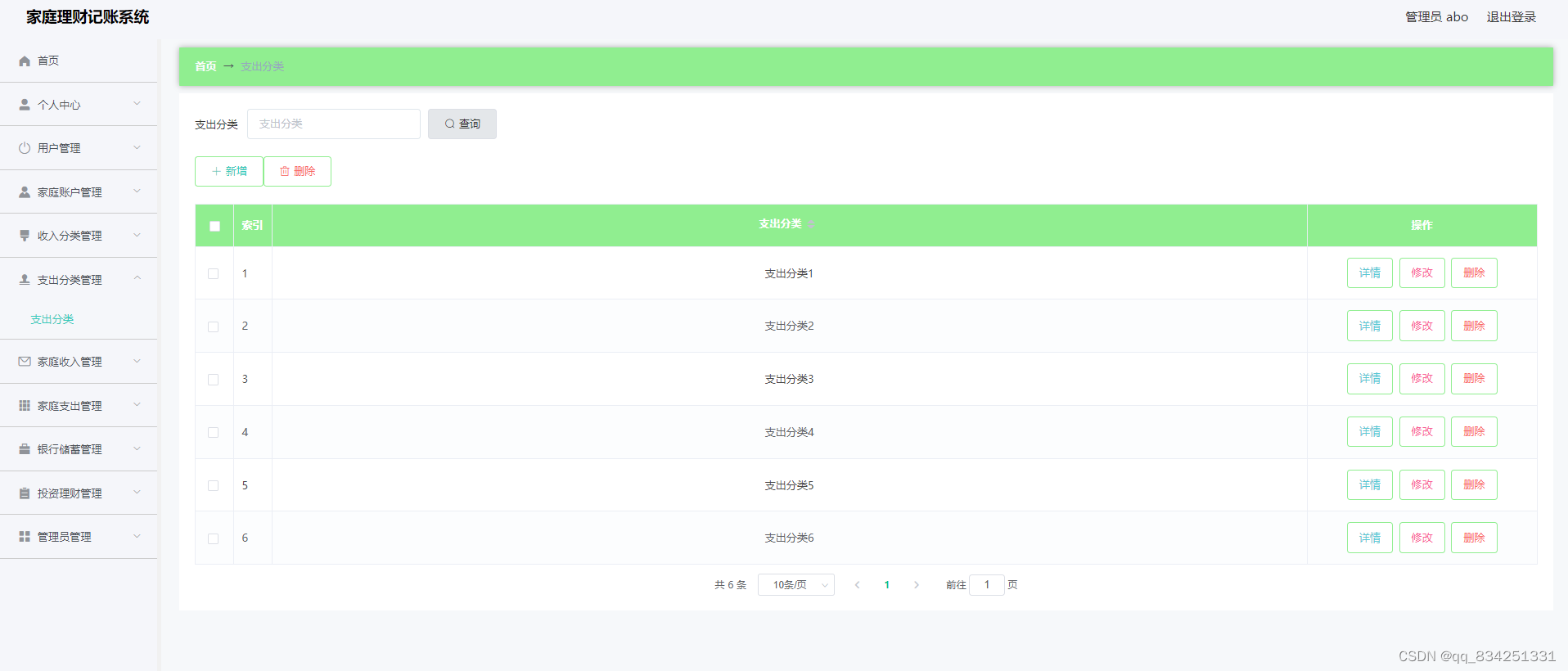The height and width of the screenshot is (671, 1568).
Task: Expand the 管理员管理 menu chevron
Action: point(137,536)
